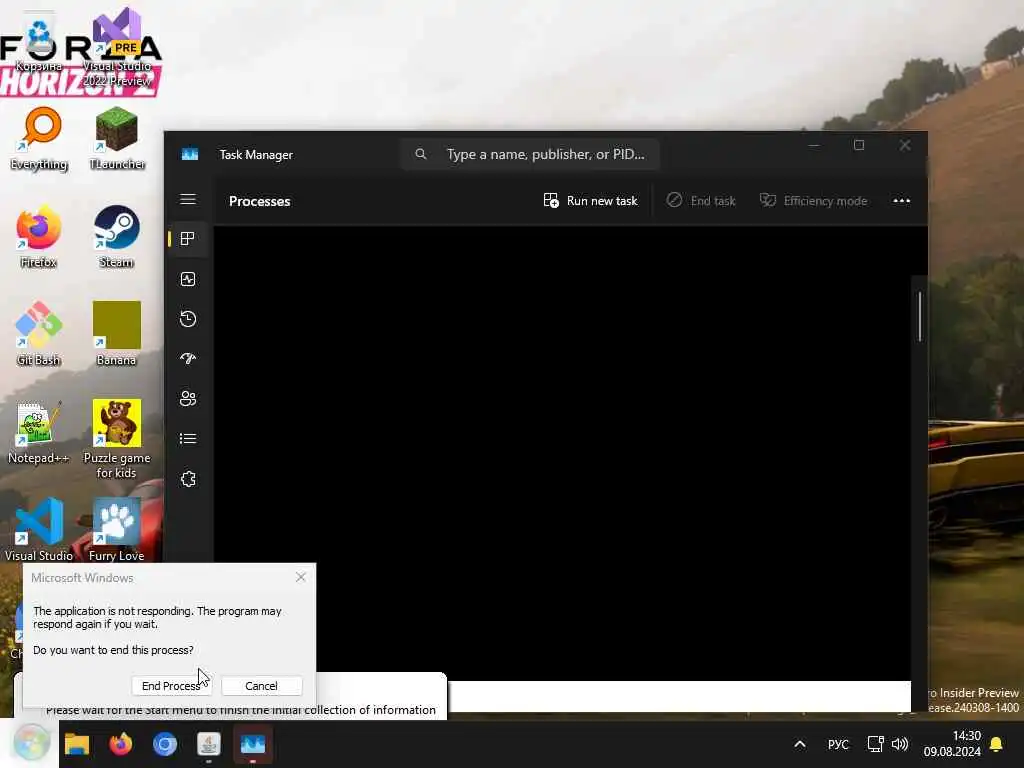The image size is (1024, 768).
Task: Select TLauncher desktop shortcut
Action: point(117,140)
